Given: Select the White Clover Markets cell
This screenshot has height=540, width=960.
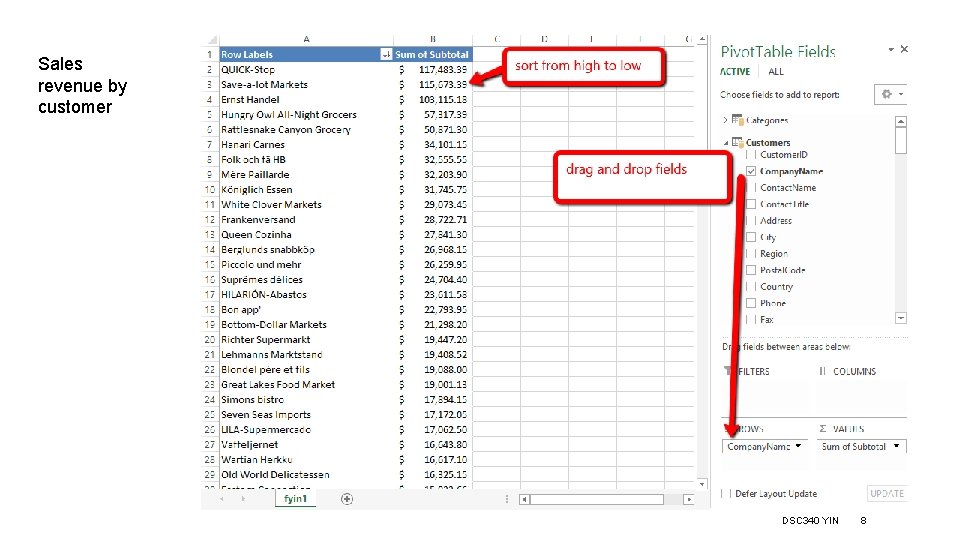Looking at the screenshot, I should (306, 204).
